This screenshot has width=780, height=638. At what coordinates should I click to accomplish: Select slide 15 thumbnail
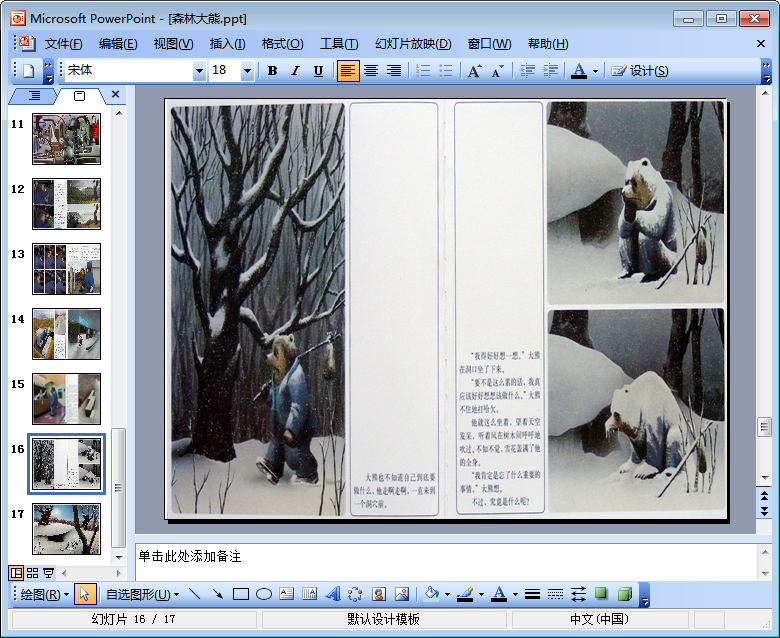[x=67, y=399]
